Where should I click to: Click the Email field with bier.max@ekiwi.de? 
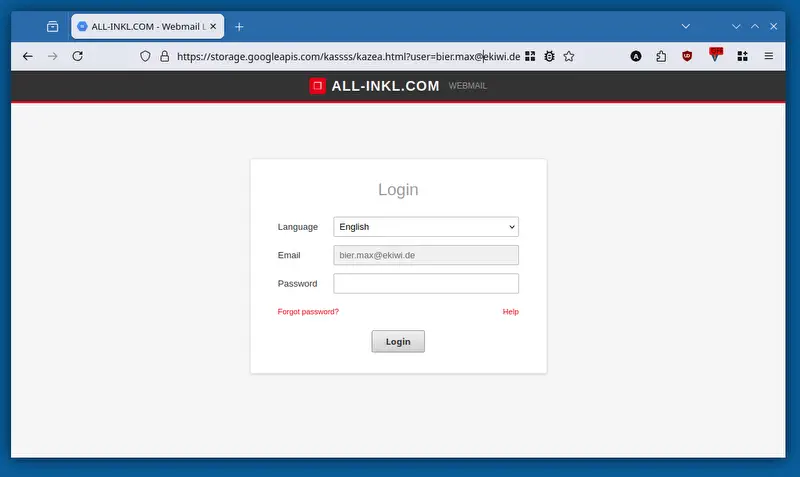[x=426, y=255]
